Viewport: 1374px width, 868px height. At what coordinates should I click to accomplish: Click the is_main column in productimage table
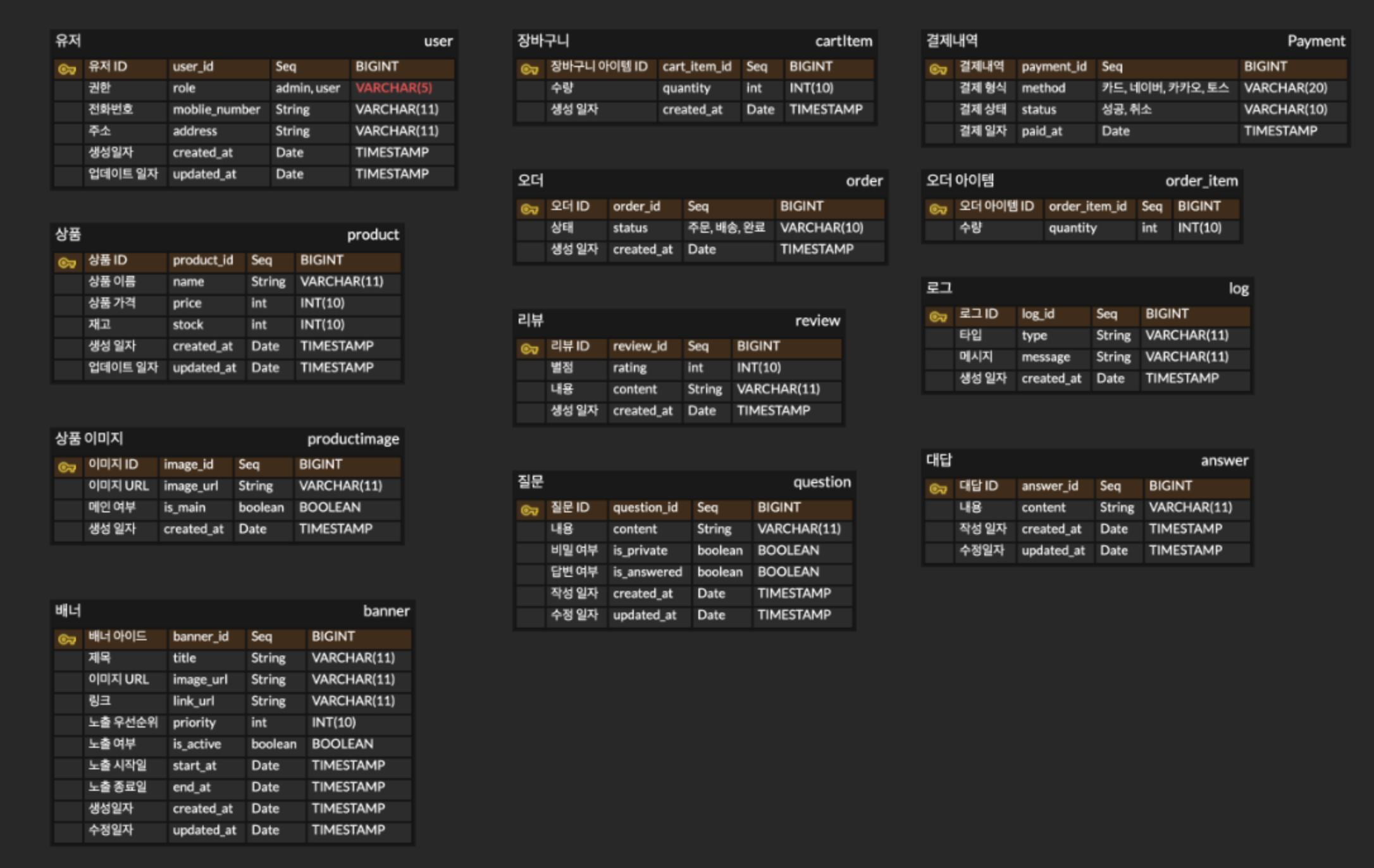[185, 507]
